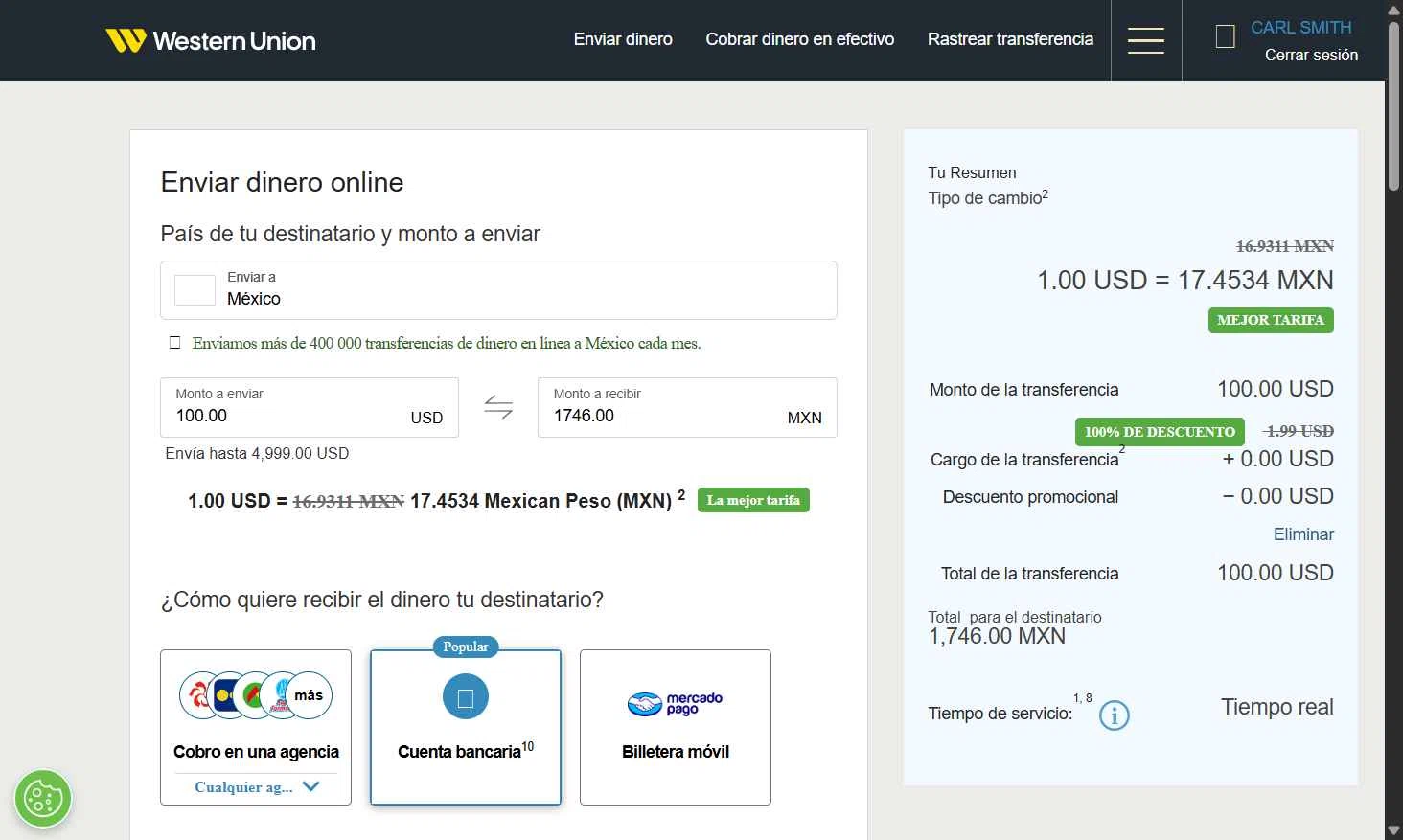Click the Popular tag

466,647
